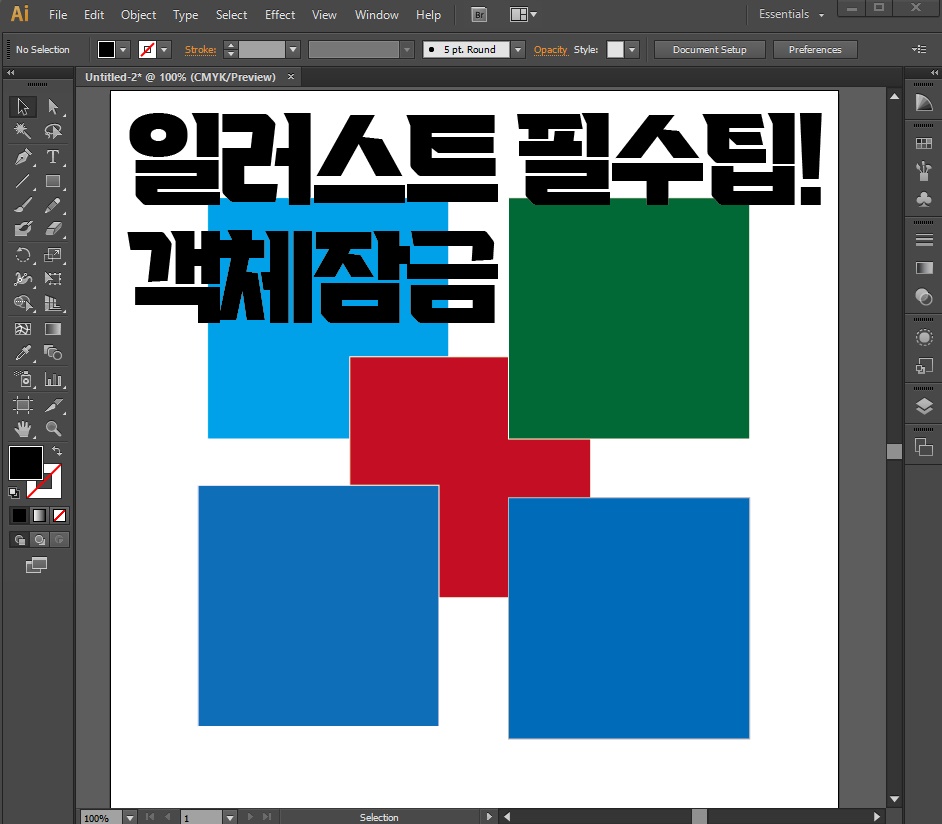Image resolution: width=942 pixels, height=824 pixels.
Task: Set paint mode to None
Action: pos(59,515)
